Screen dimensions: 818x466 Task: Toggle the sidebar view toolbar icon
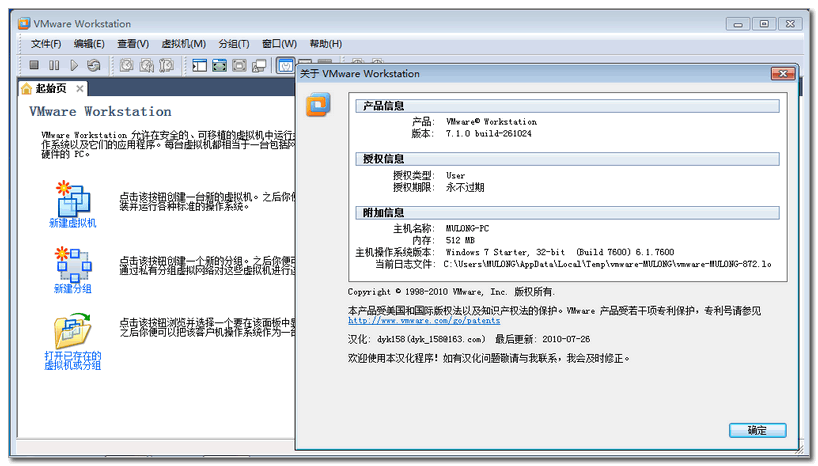tap(199, 65)
